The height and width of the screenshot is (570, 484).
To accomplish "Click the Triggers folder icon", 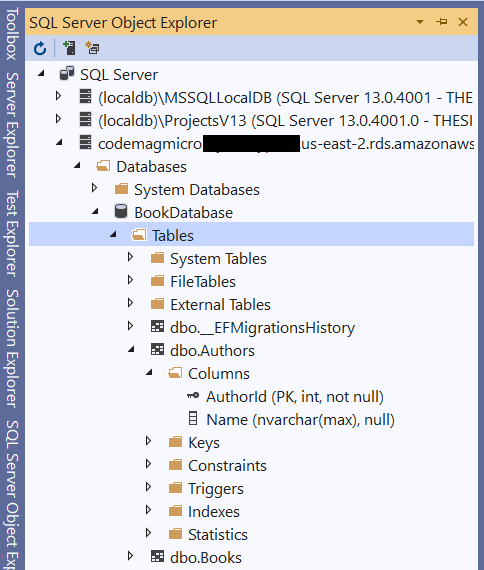I will (175, 488).
